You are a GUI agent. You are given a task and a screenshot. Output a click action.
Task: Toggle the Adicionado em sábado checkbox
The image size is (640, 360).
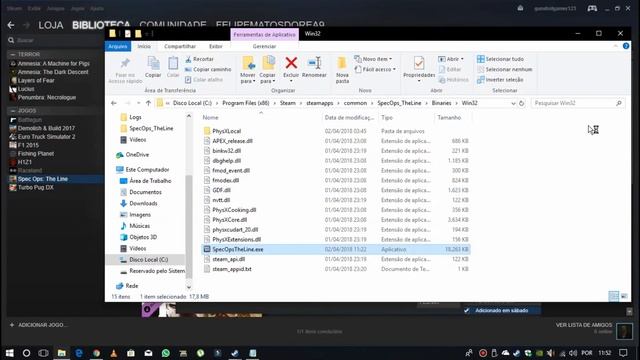(x=467, y=311)
